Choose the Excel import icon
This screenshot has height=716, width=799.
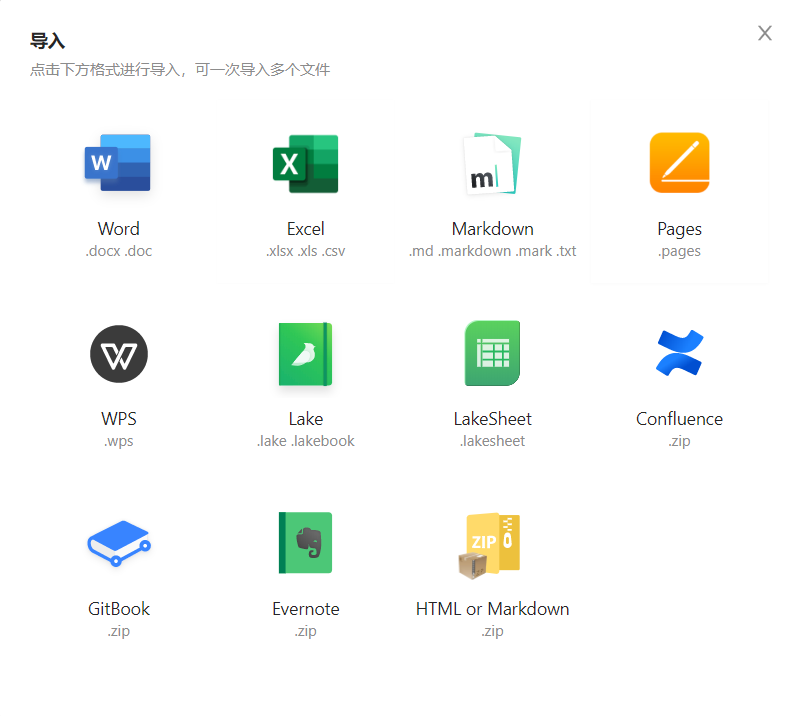[x=306, y=164]
